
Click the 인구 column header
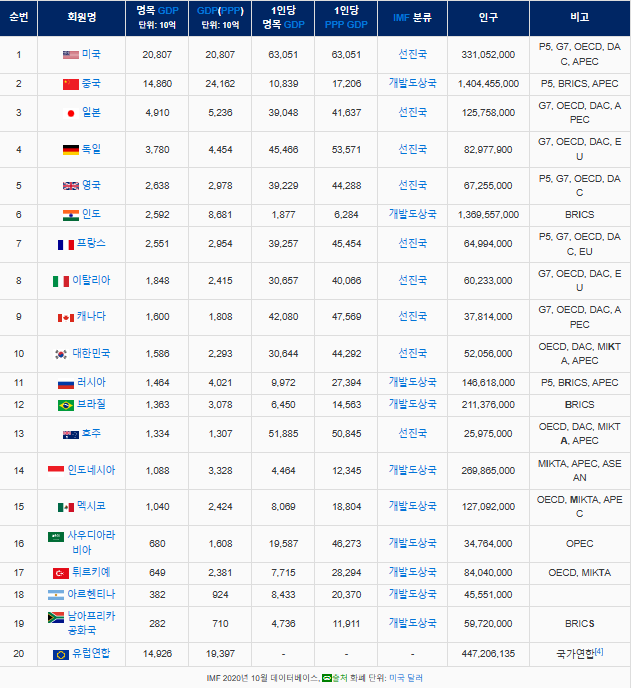488,18
